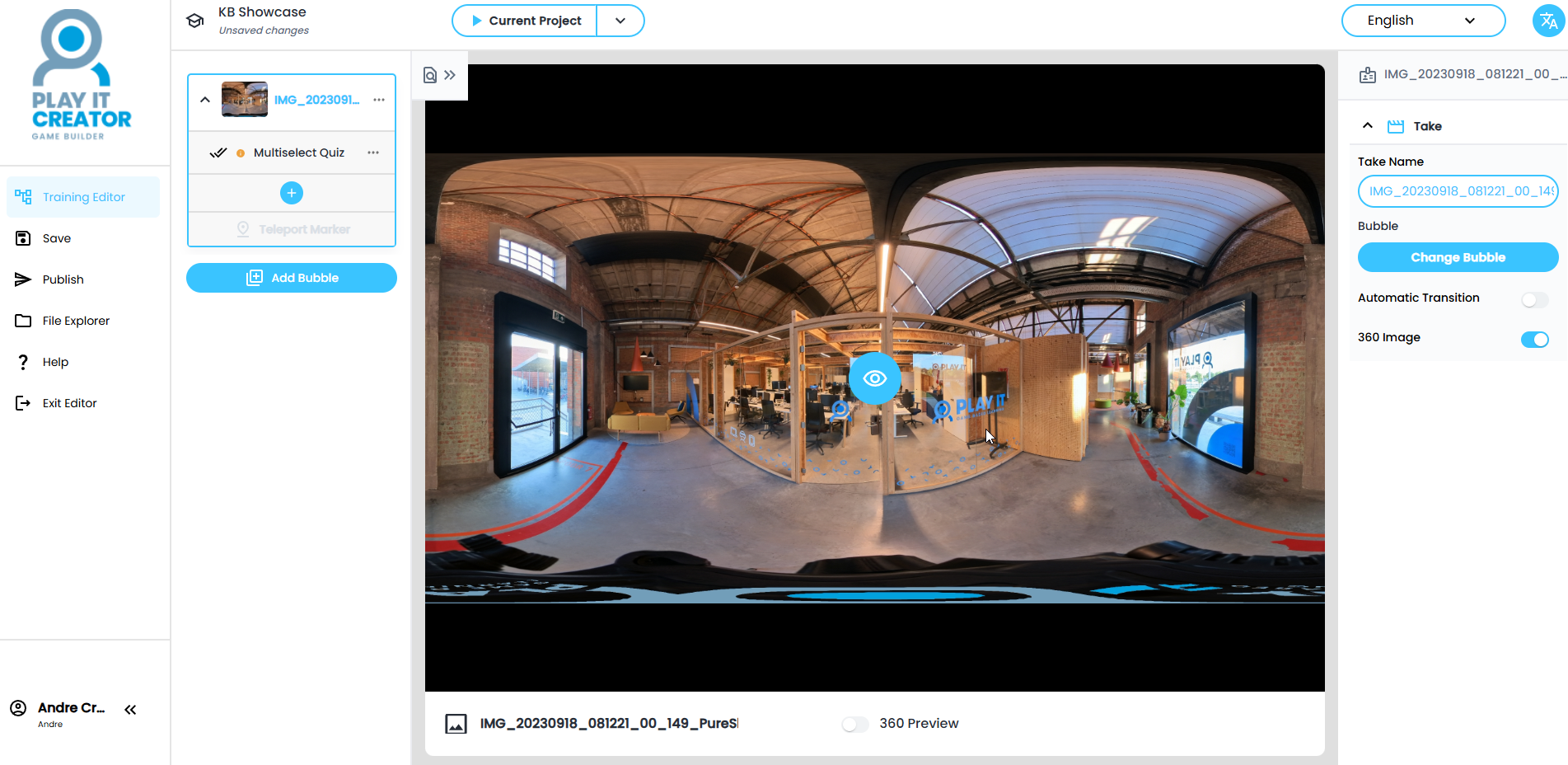Click the Add Bubble button
The width and height of the screenshot is (1568, 765).
[x=292, y=278]
